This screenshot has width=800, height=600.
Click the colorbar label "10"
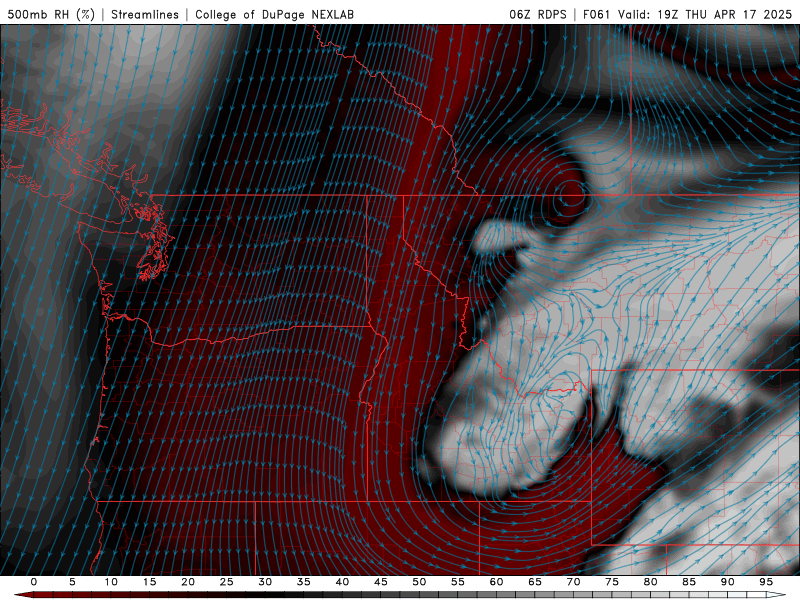(x=111, y=582)
